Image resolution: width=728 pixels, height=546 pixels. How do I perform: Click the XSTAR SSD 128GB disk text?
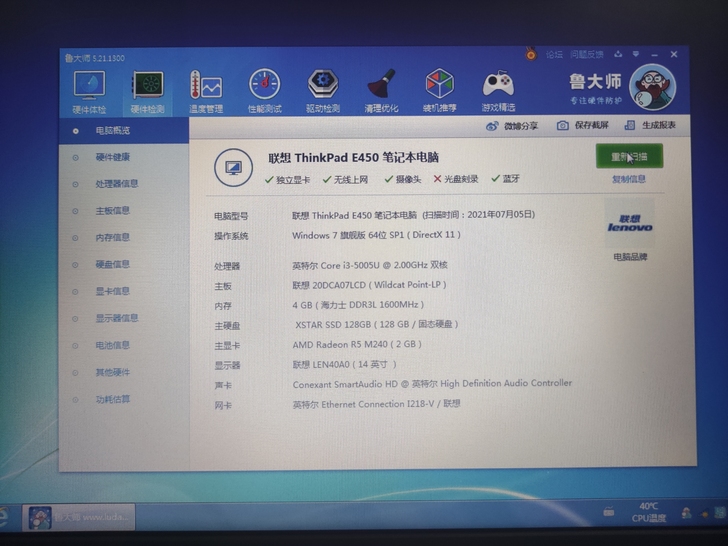coord(377,325)
